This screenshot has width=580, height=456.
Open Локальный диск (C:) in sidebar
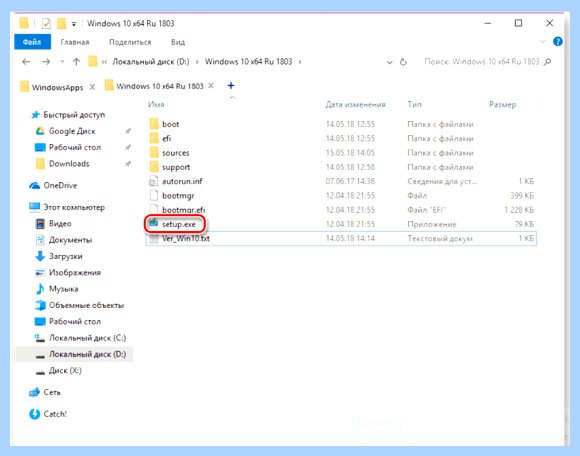point(87,338)
